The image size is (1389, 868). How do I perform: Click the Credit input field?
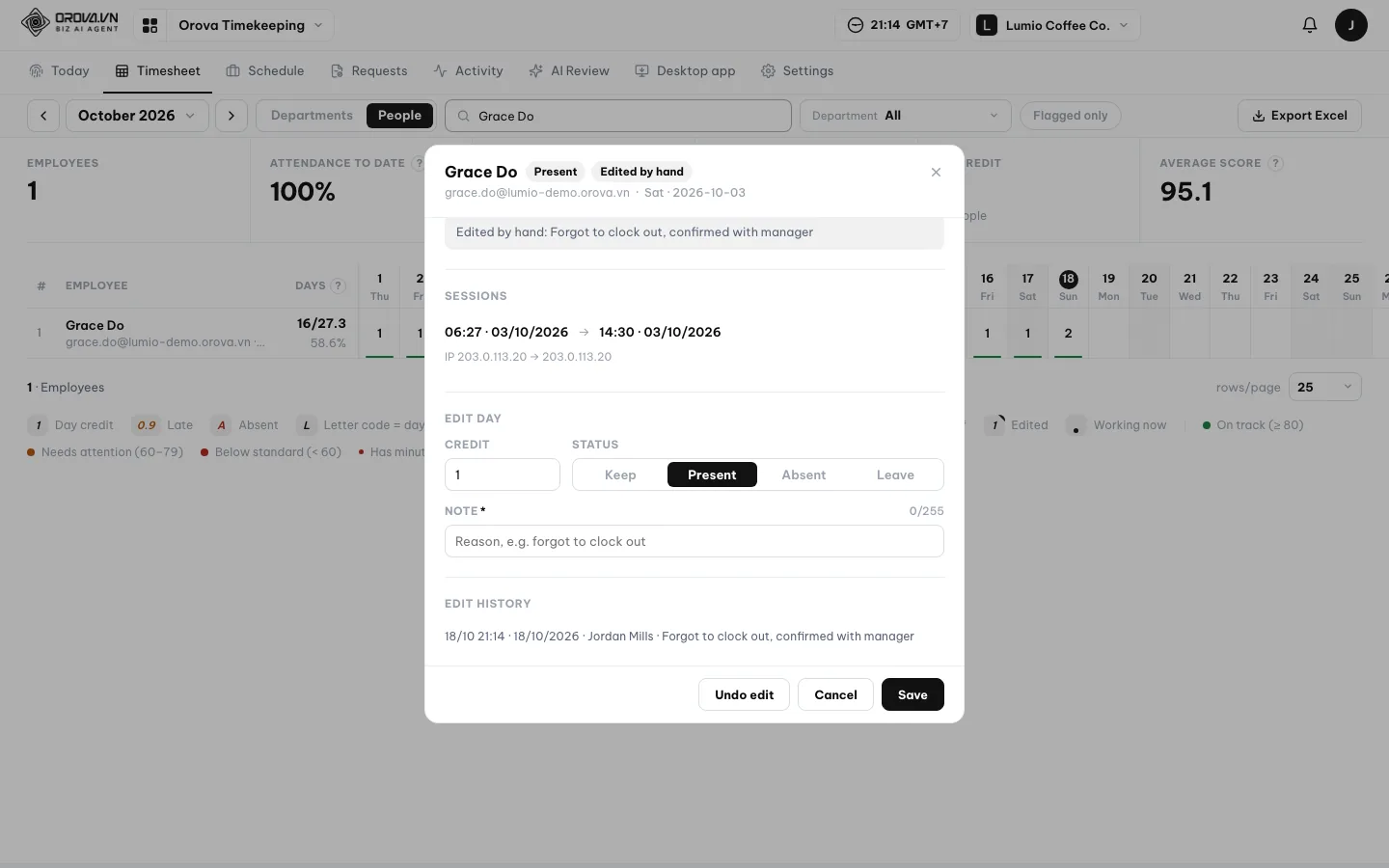503,475
